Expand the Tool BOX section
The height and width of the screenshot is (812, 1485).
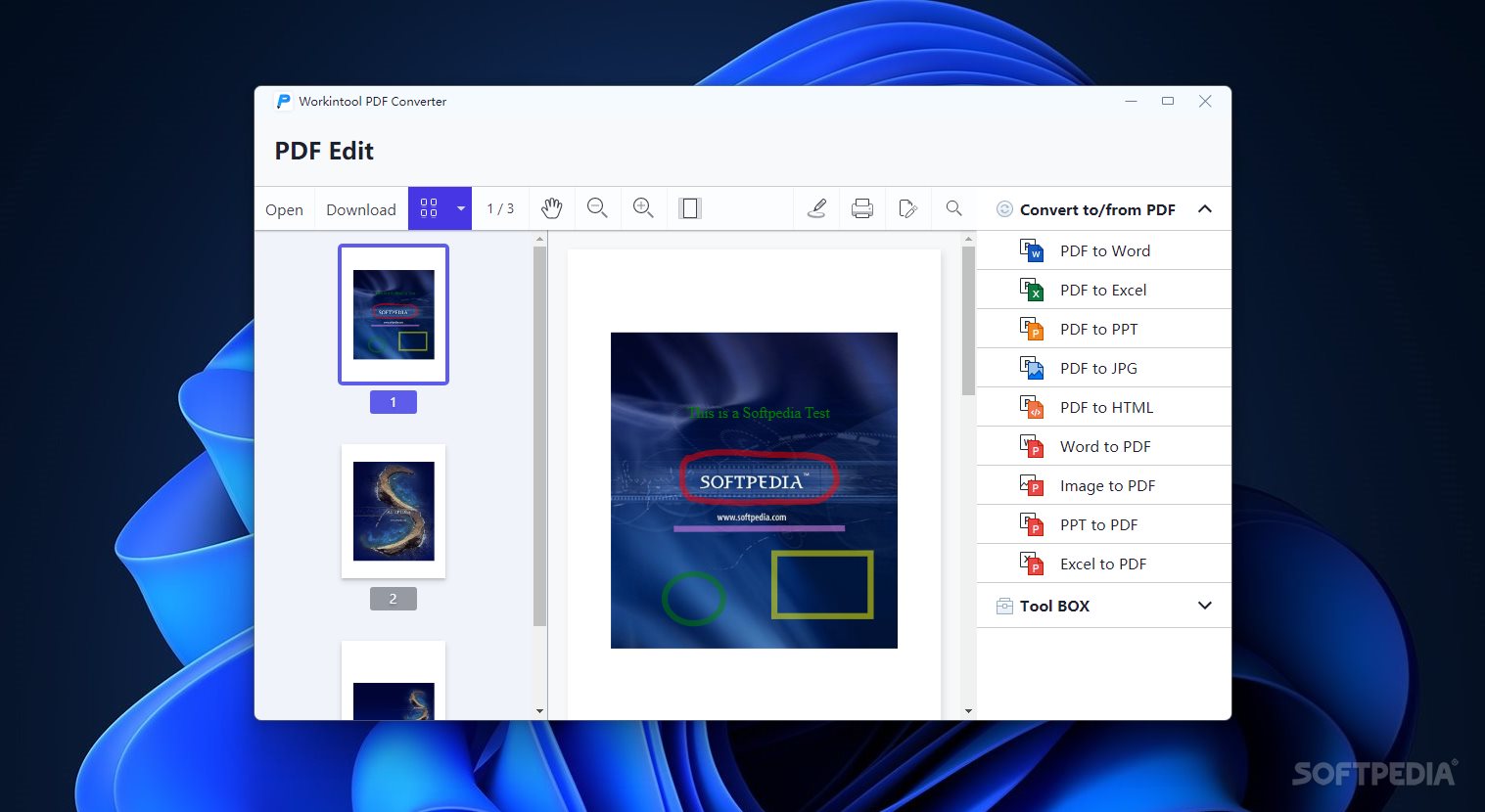pos(1205,606)
